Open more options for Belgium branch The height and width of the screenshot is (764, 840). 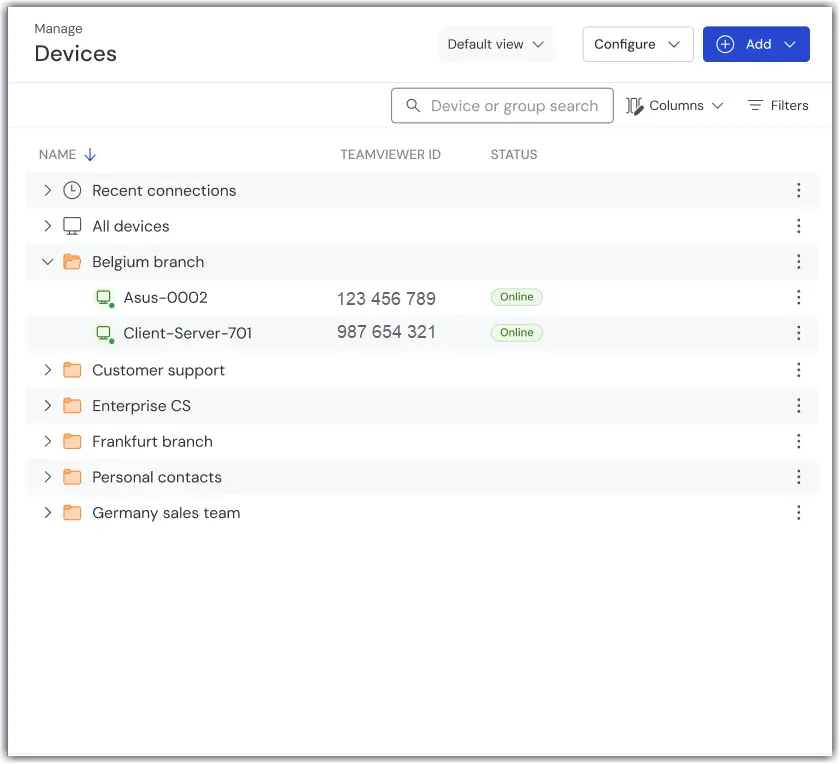(798, 261)
